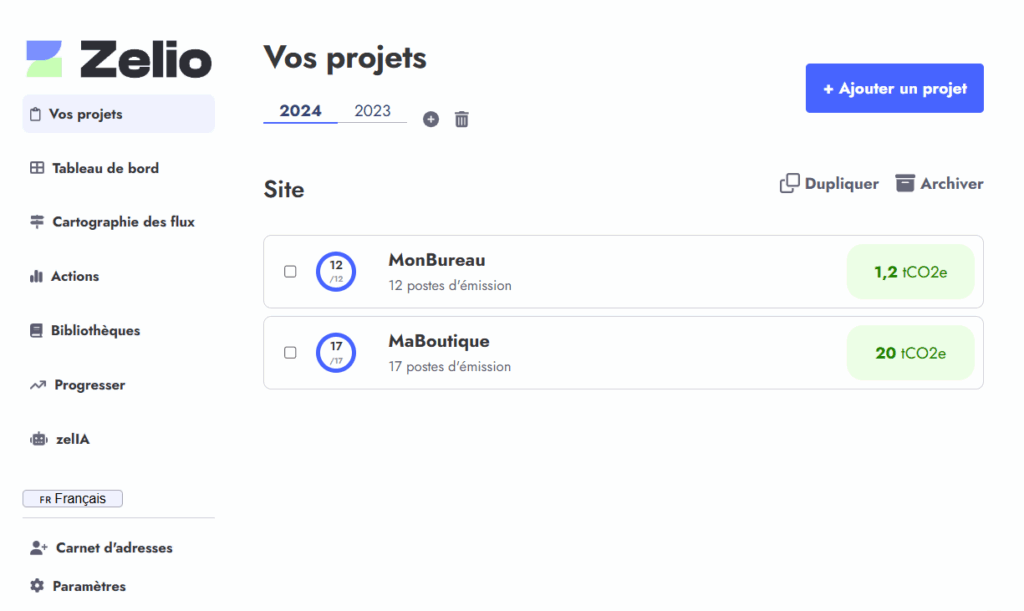Open the Paramètres gear icon
This screenshot has height=611, width=1024.
tap(36, 585)
